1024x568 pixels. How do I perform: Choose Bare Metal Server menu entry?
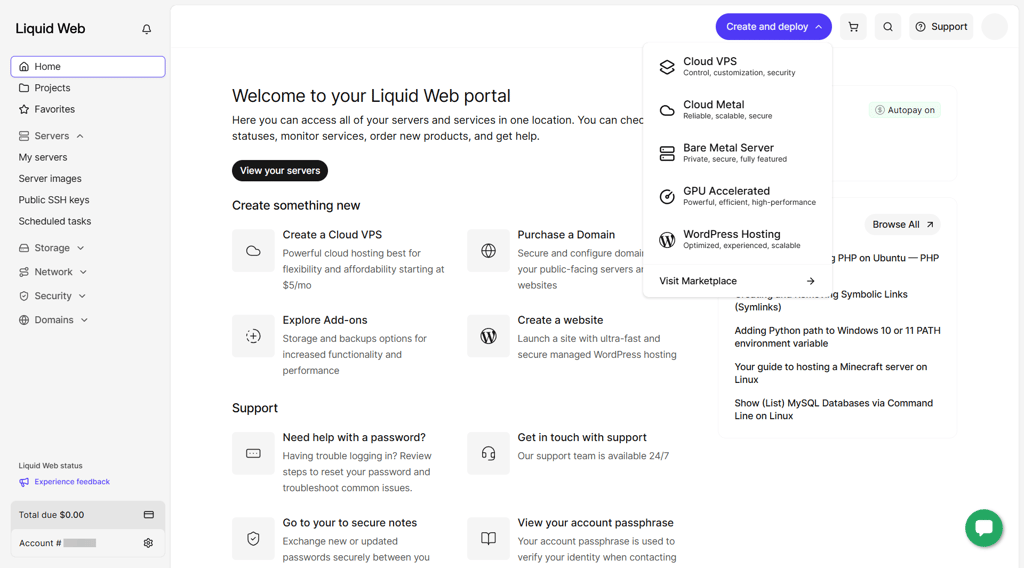point(737,153)
